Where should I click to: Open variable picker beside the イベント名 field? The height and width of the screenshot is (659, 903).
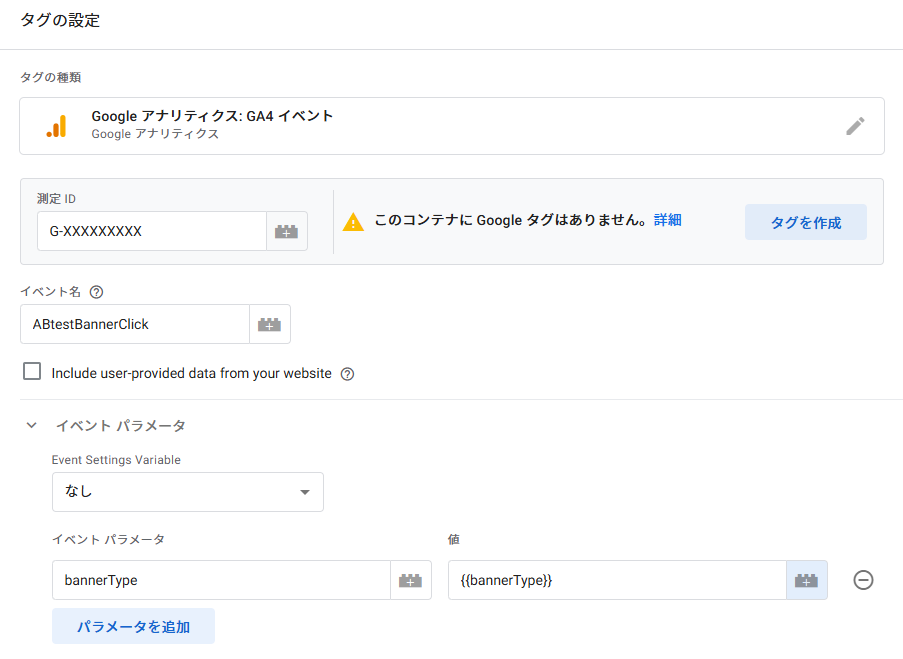pyautogui.click(x=270, y=324)
